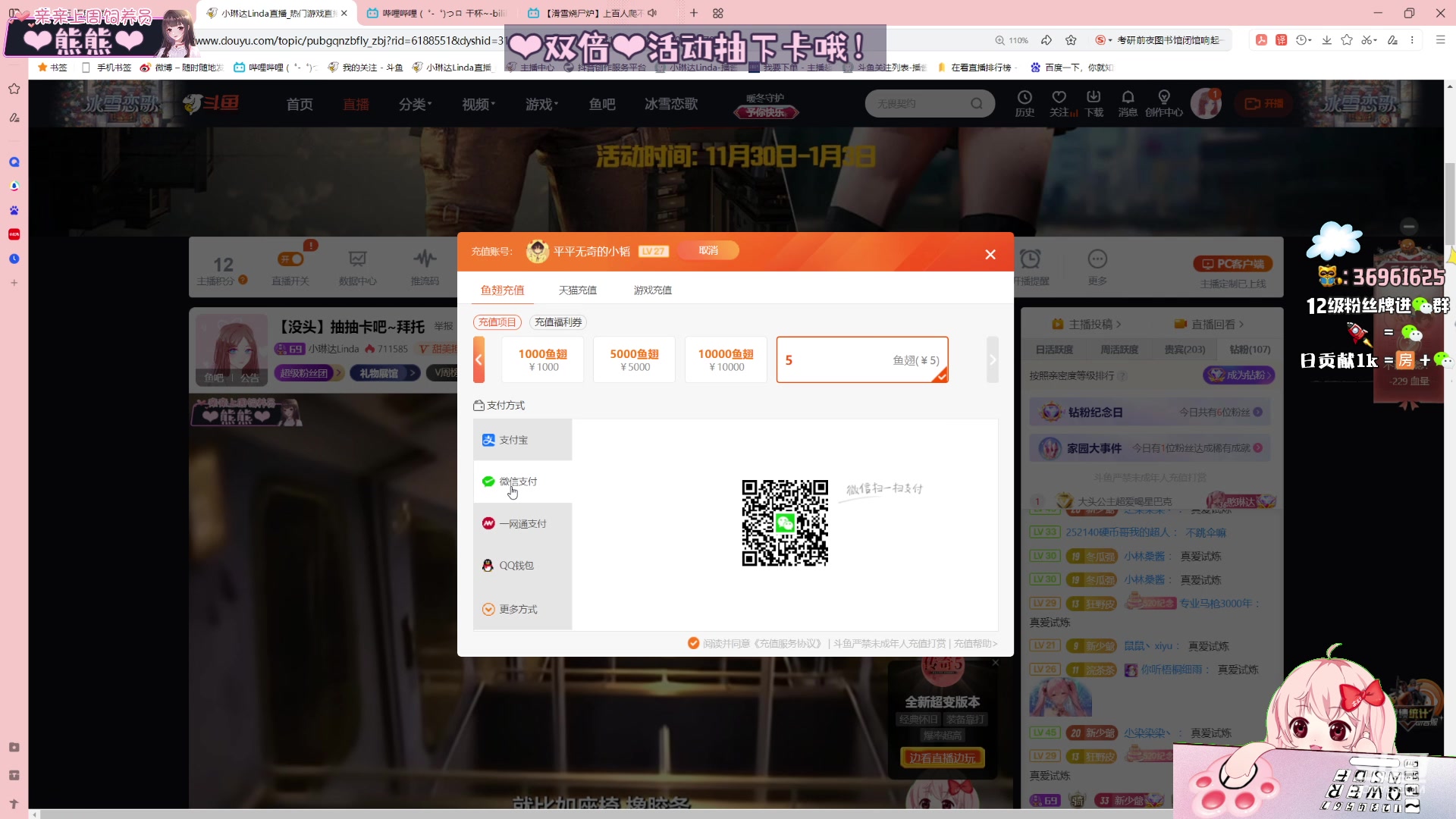Expand the 主播投稿 section
This screenshot has height=819, width=1456.
pos(1086,324)
